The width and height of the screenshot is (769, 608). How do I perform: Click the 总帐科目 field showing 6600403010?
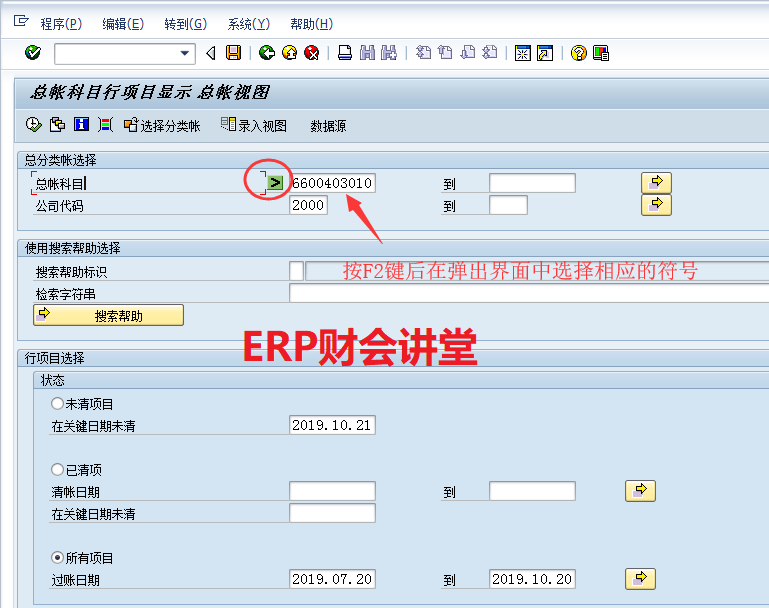point(333,183)
